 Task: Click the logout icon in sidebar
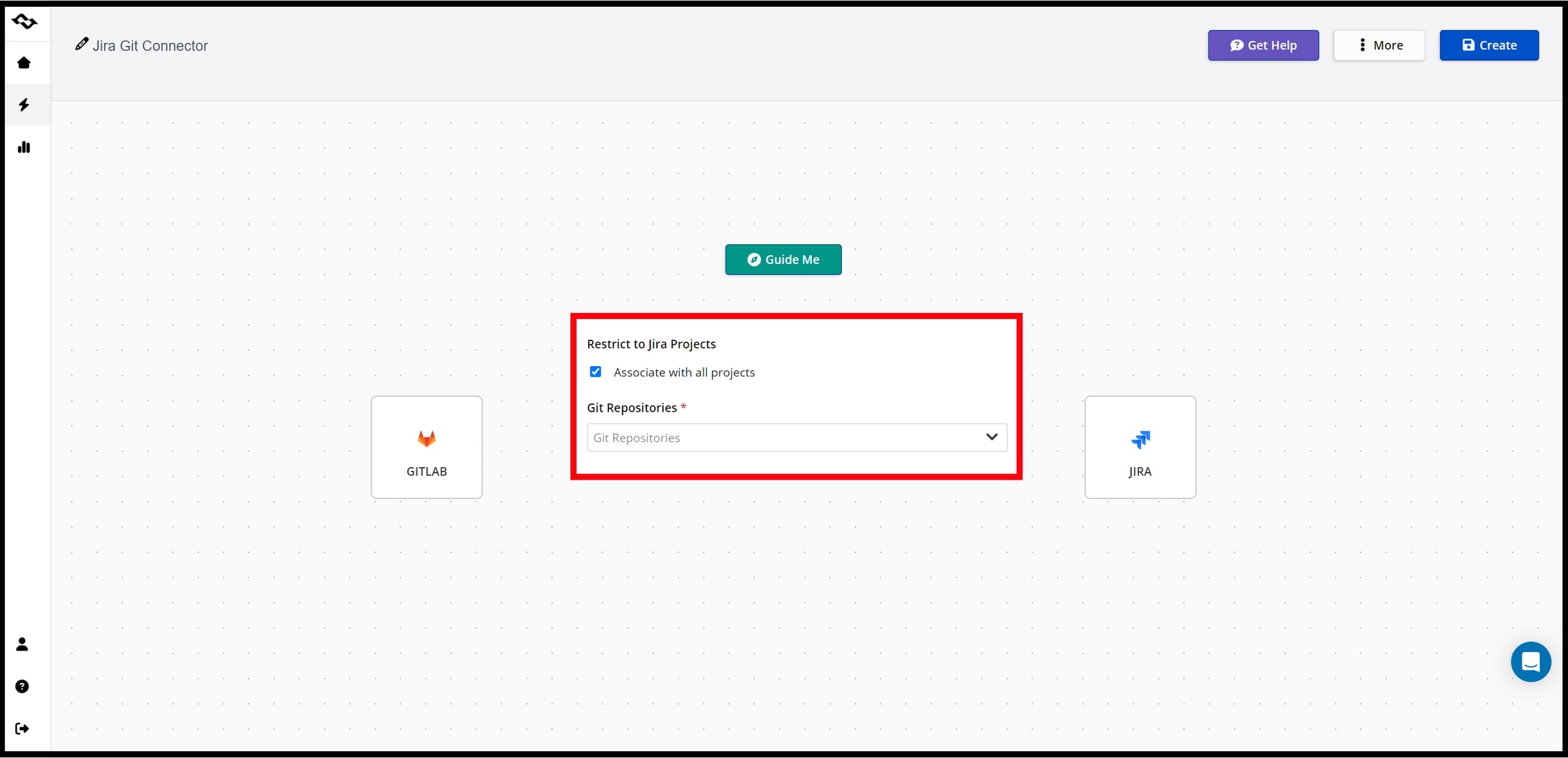click(22, 729)
